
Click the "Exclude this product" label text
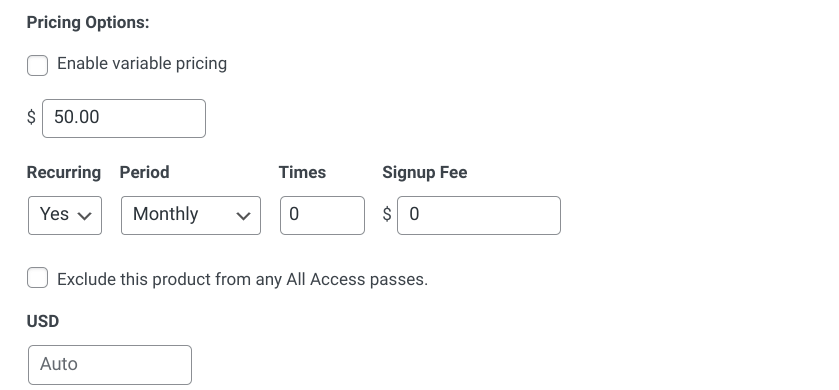pyautogui.click(x=134, y=279)
